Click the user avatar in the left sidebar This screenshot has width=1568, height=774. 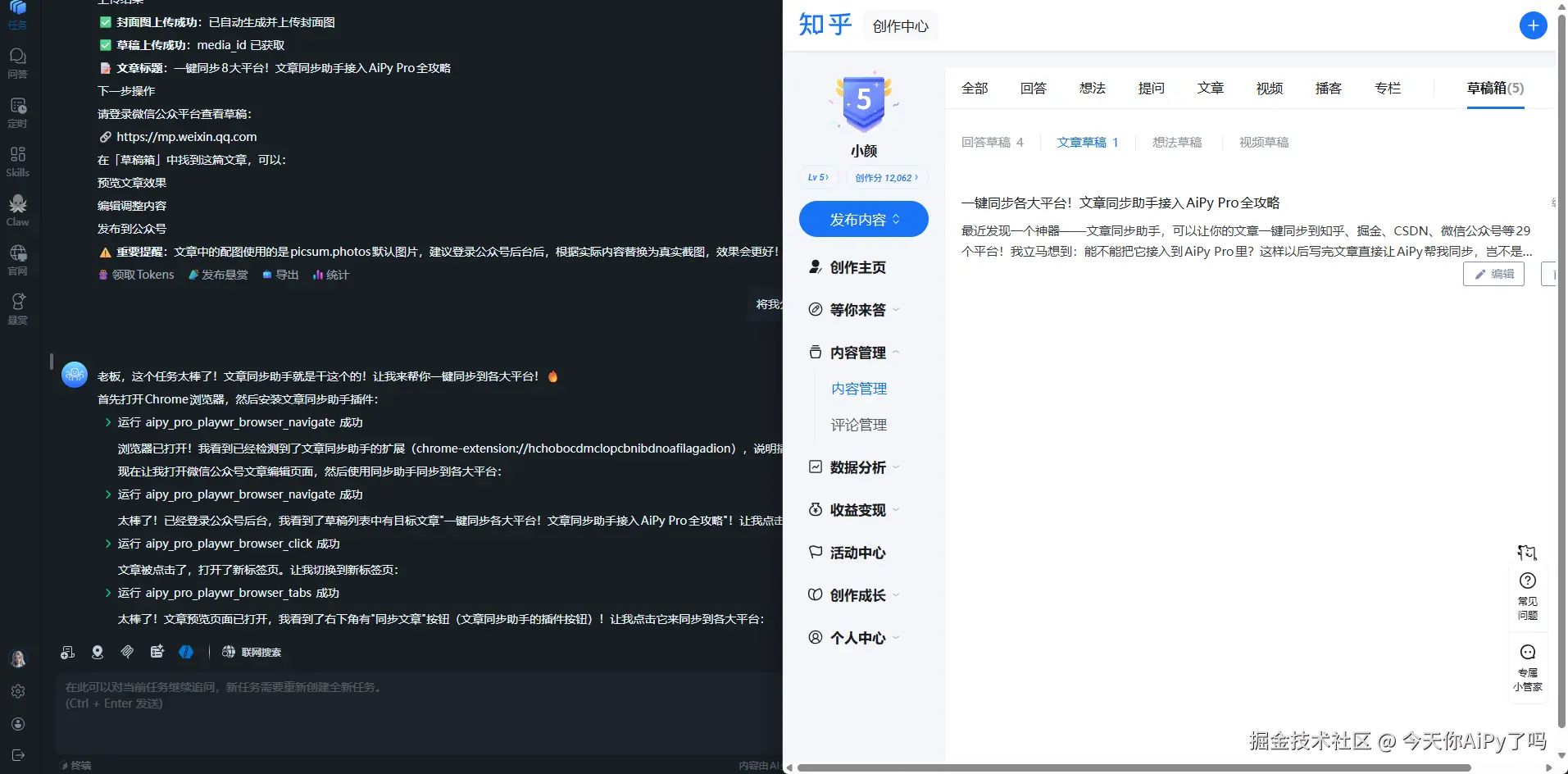point(17,658)
